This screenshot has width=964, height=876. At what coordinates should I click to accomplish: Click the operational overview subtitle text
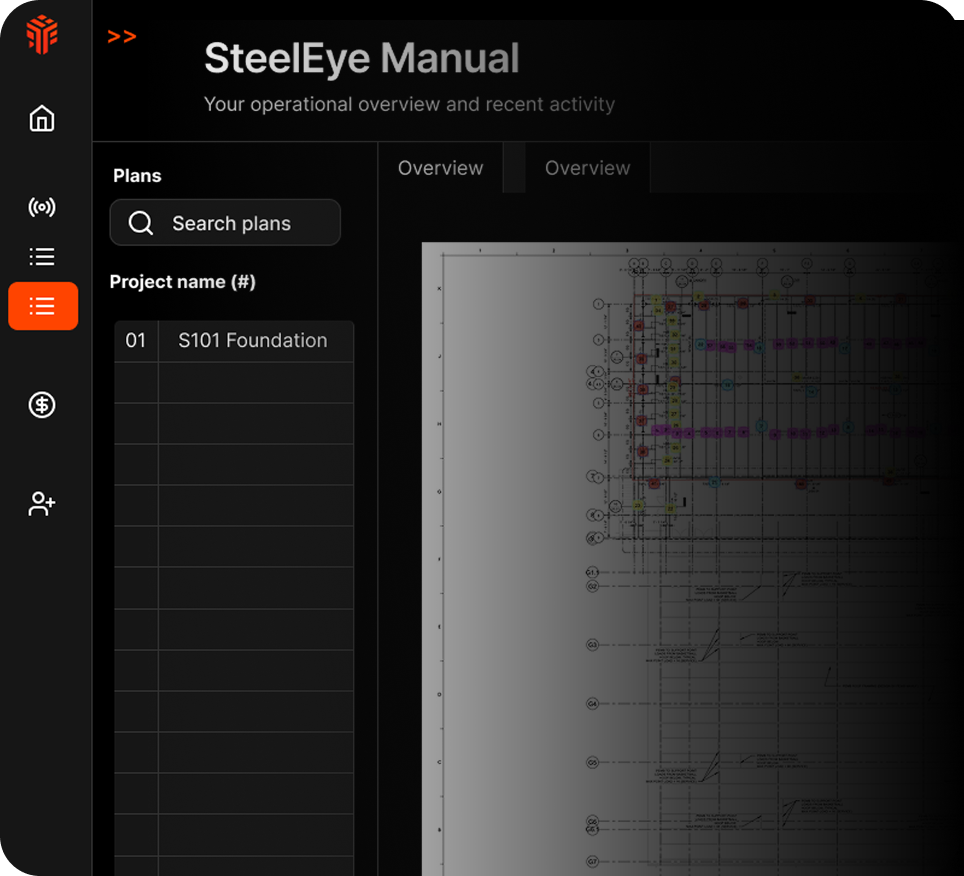click(x=409, y=104)
